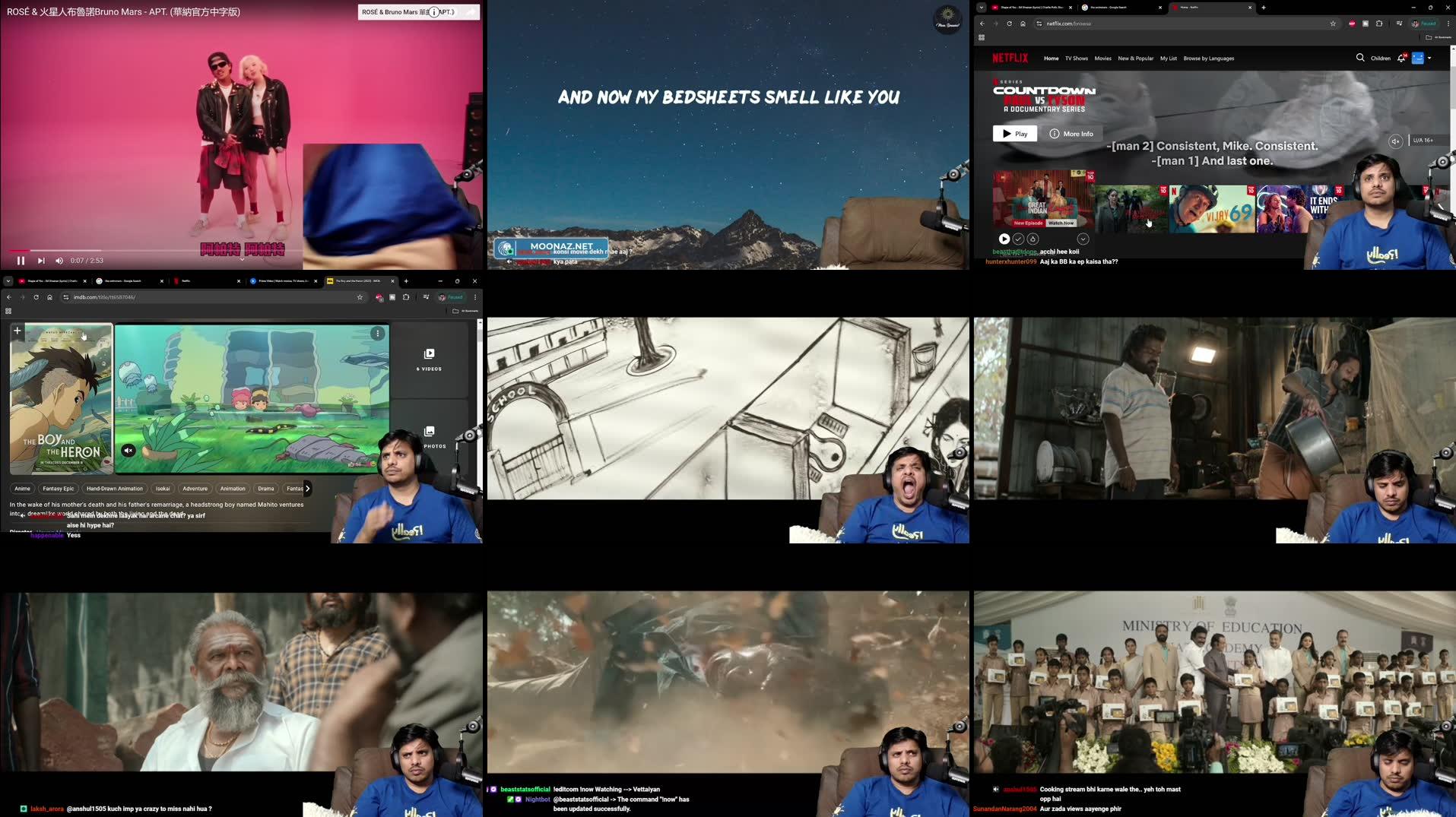Open My List in Netflix navigation
This screenshot has height=817, width=1456.
point(1169,59)
